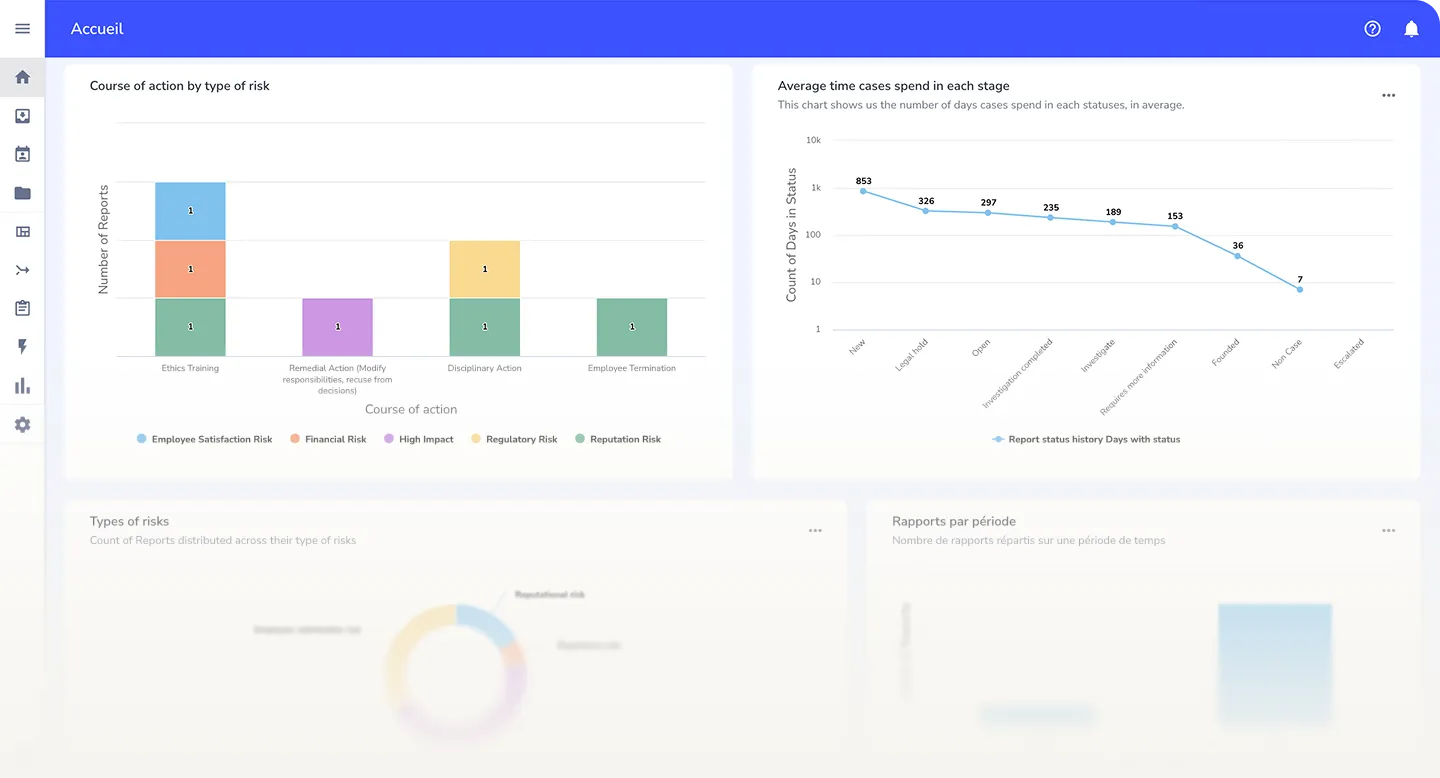Image resolution: width=1440 pixels, height=778 pixels.
Task: Click the 36 data point for Founded
Action: pos(1238,256)
